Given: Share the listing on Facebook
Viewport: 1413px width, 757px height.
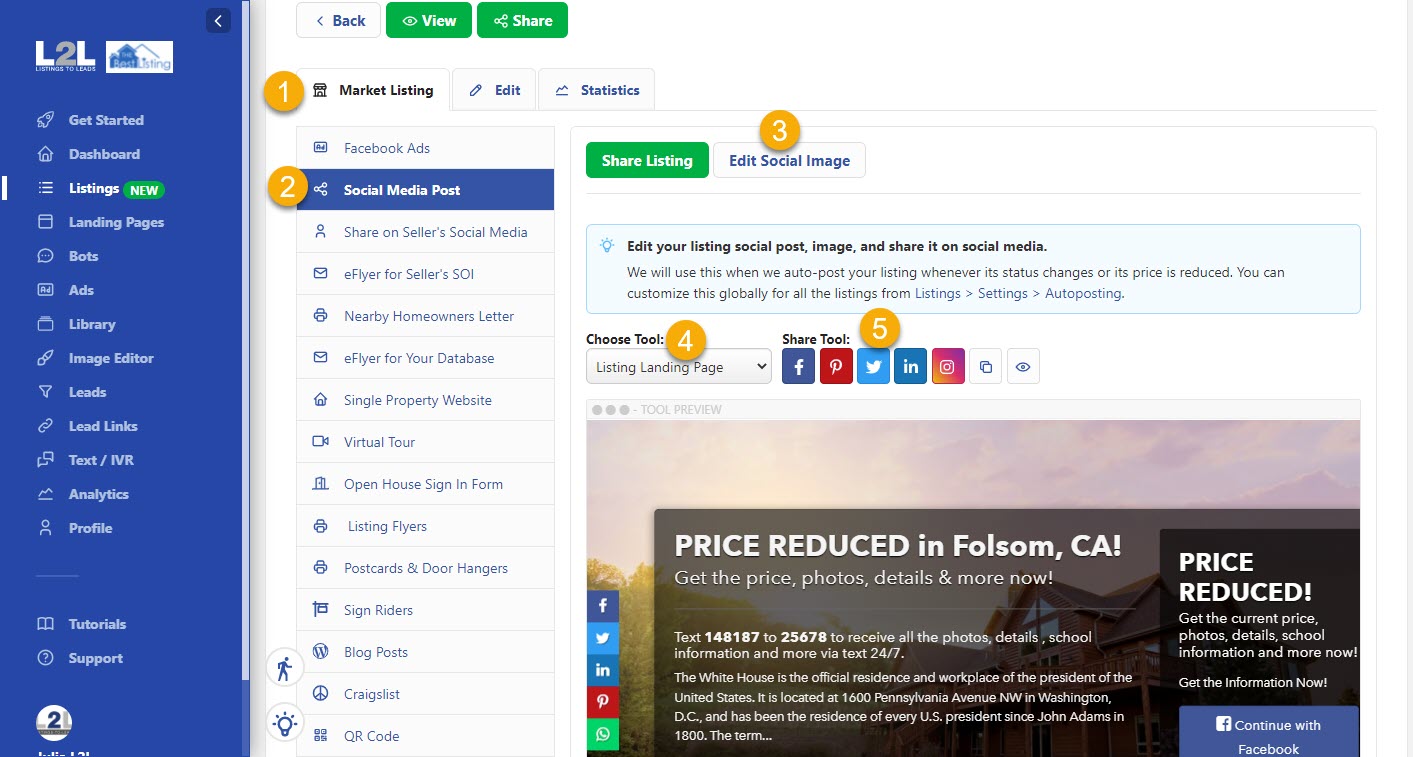Looking at the screenshot, I should pos(798,366).
